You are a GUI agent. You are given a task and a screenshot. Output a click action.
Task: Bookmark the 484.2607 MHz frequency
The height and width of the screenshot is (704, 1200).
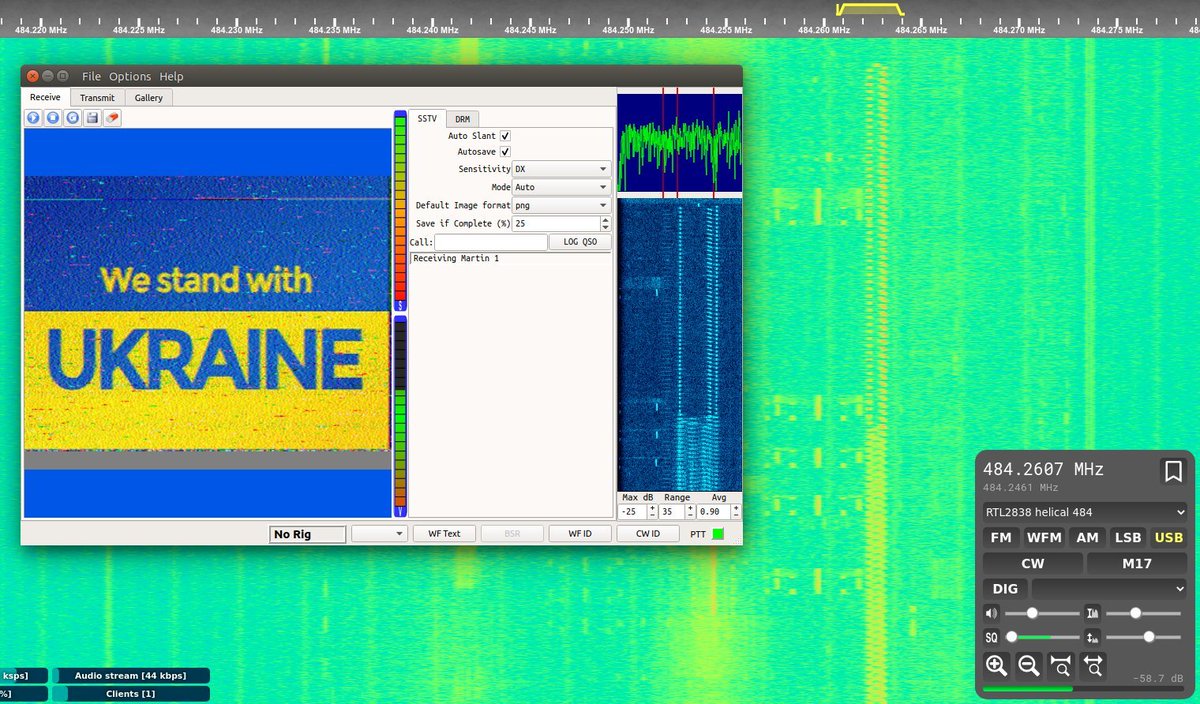point(1171,471)
